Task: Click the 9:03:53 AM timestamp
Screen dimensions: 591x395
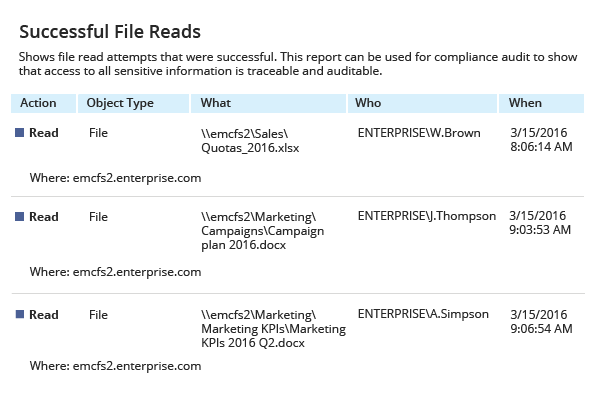Action: (x=540, y=230)
